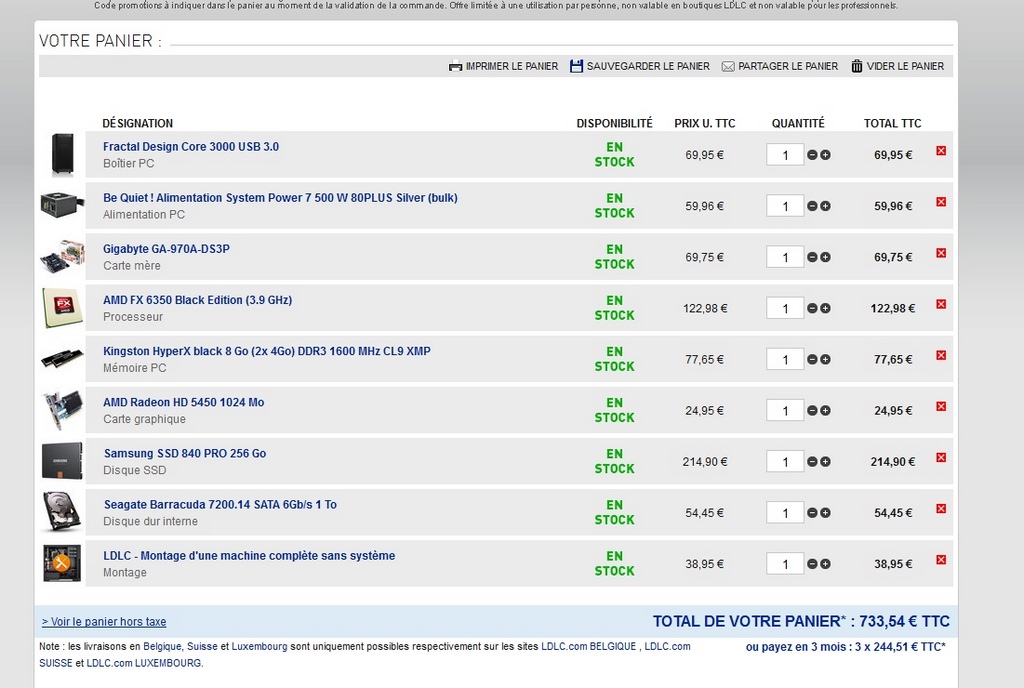Screen dimensions: 1024x688
Task: Remove Seagate Barracuda drive from cart
Action: tap(941, 508)
